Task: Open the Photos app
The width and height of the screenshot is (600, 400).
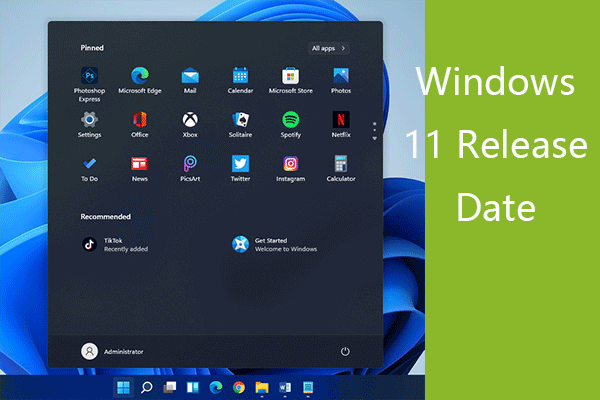Action: point(341,80)
